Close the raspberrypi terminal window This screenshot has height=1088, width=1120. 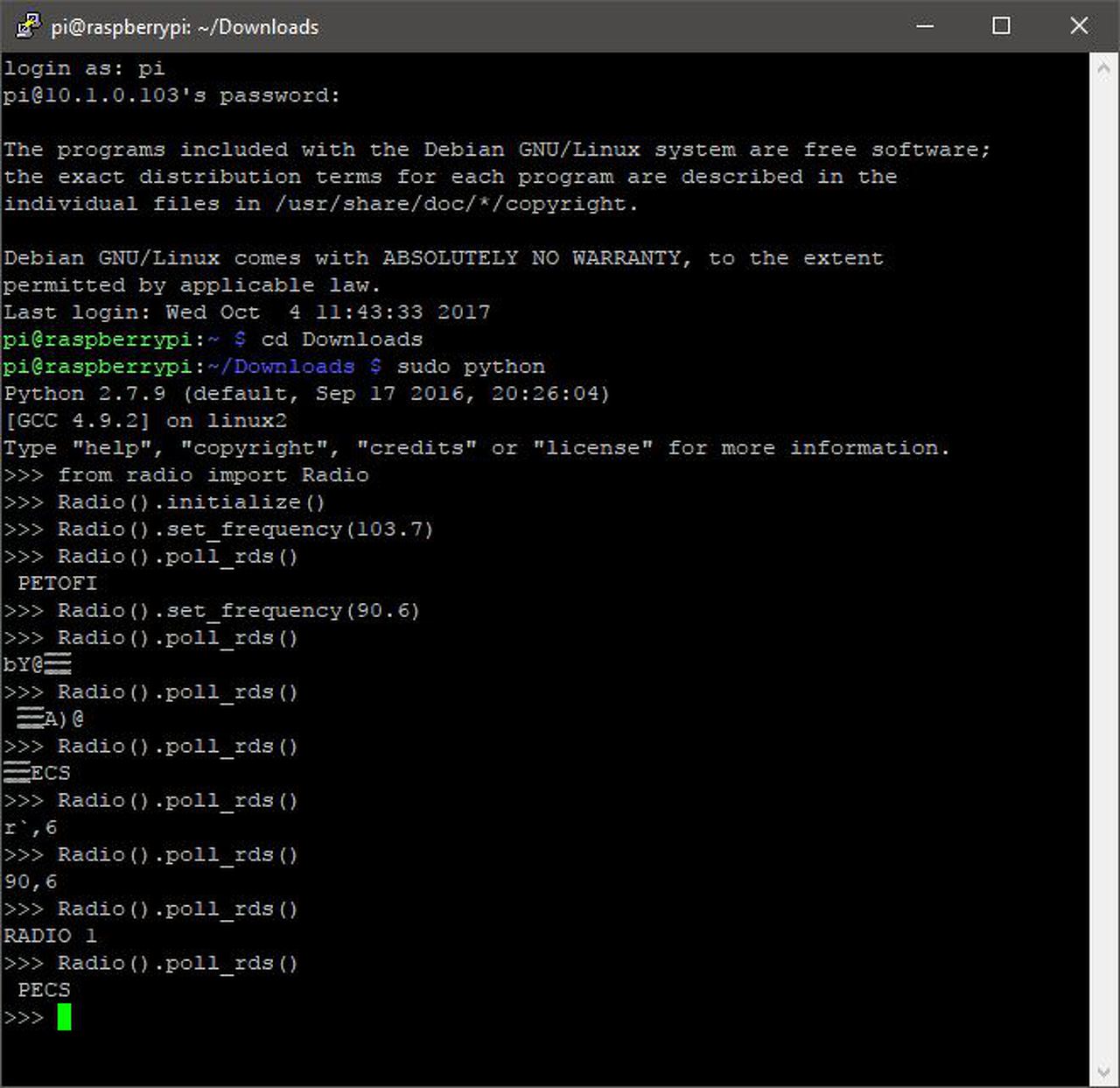pos(1079,26)
